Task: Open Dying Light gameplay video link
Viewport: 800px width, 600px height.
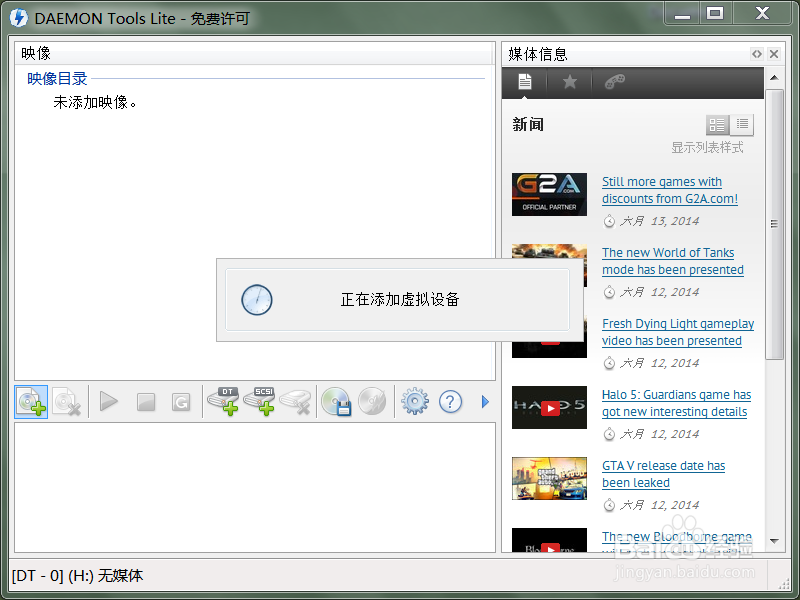Action: (678, 332)
